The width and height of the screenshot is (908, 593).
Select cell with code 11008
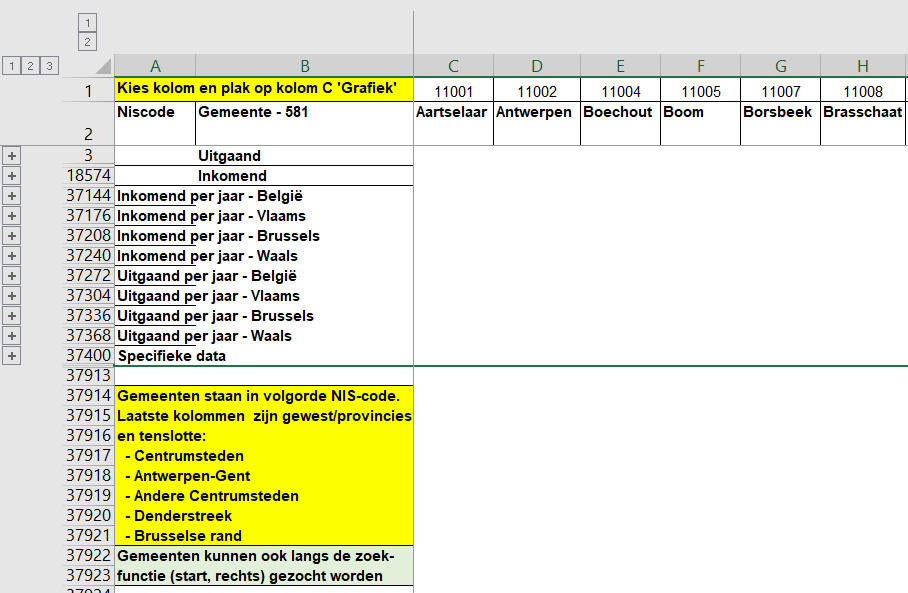point(863,91)
